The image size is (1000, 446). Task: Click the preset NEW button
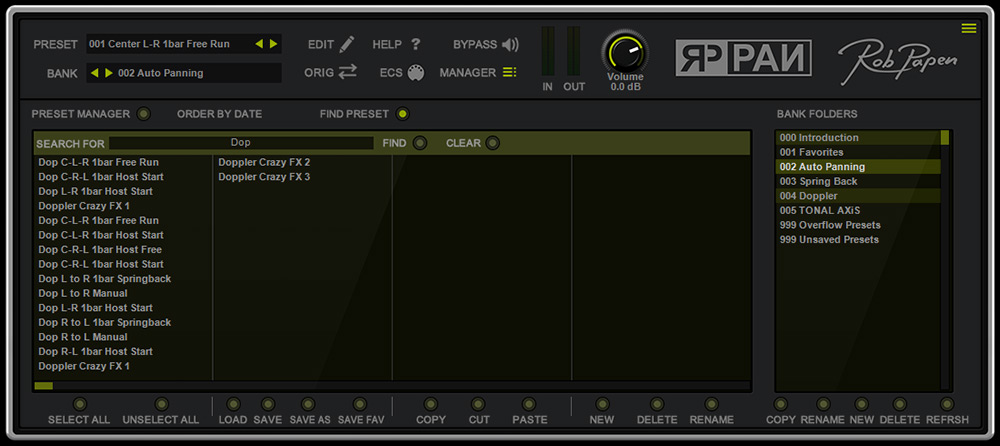click(x=602, y=404)
